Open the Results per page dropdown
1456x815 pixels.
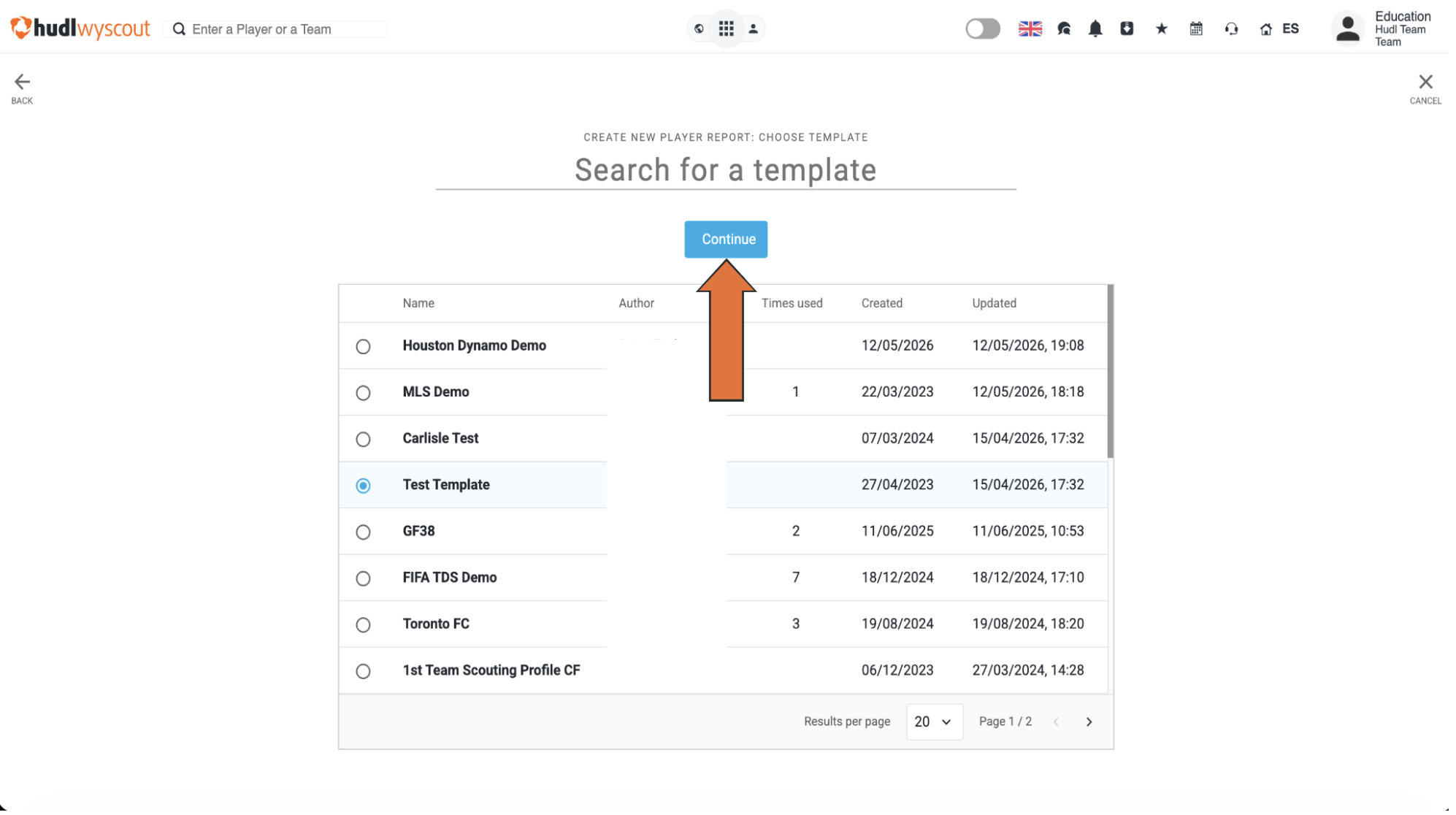(934, 722)
